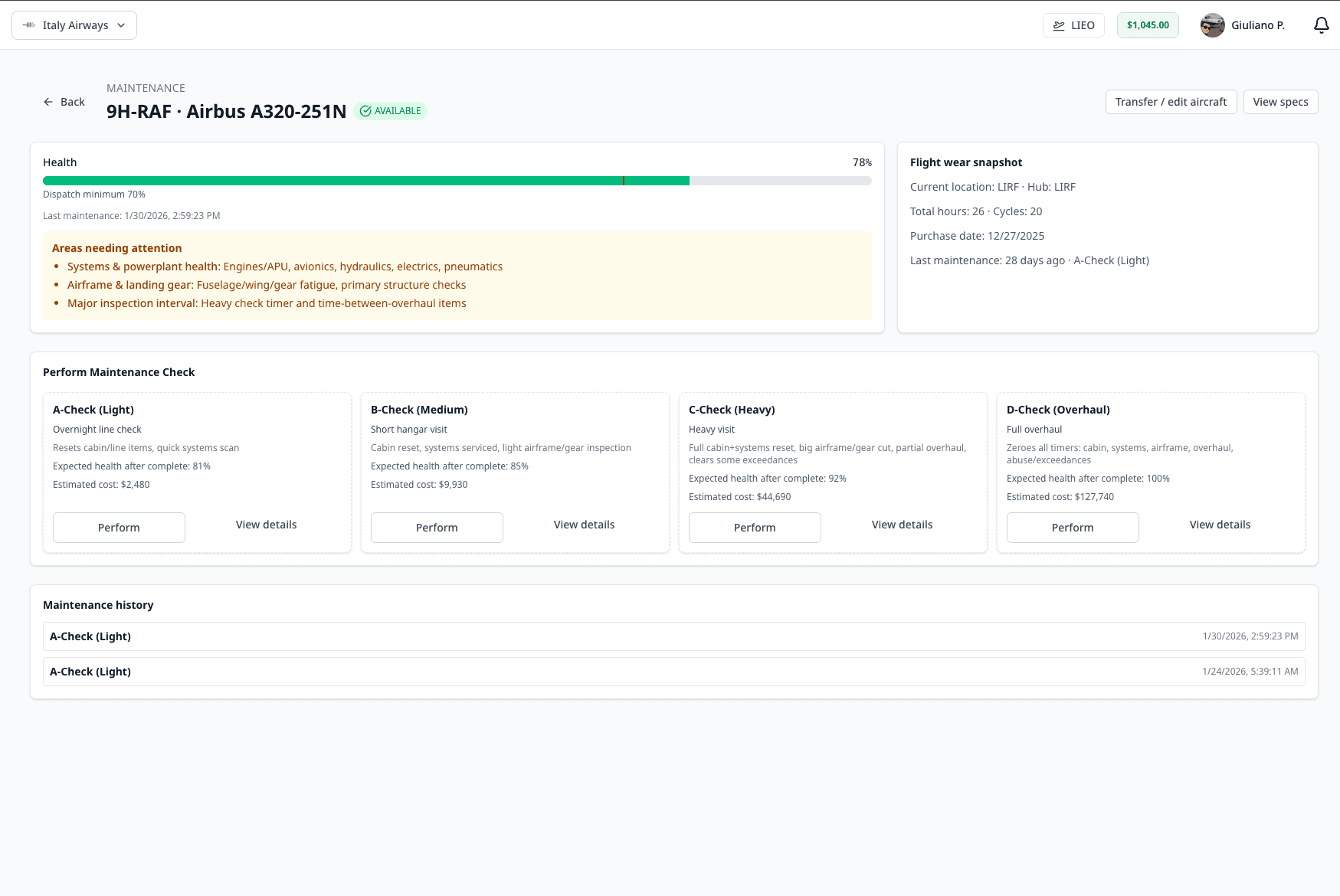The image size is (1340, 896).
Task: Open Transfer / edit aircraft
Action: (x=1171, y=102)
